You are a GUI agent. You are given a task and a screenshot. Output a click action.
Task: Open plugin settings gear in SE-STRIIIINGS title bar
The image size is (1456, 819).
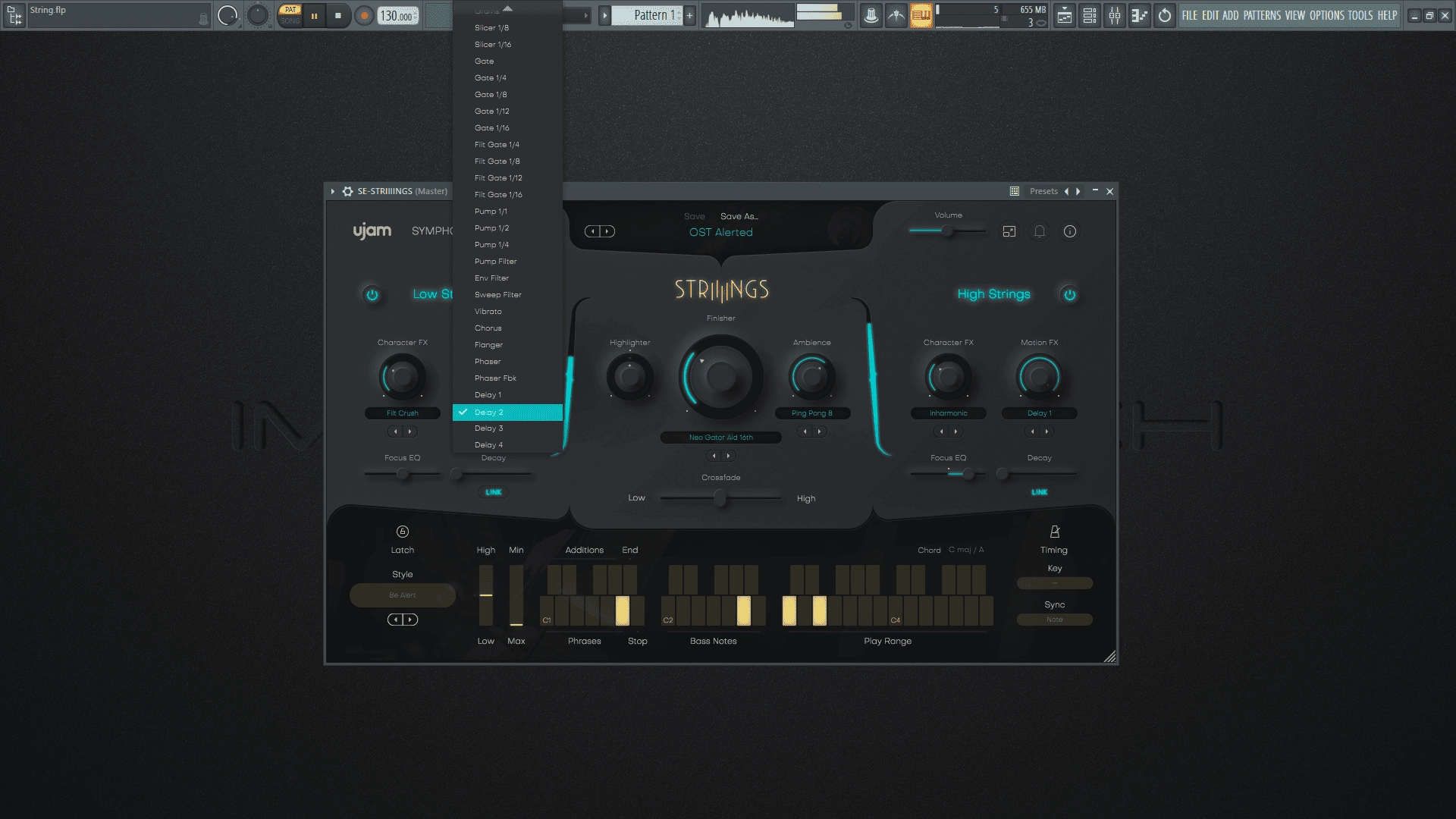[347, 191]
